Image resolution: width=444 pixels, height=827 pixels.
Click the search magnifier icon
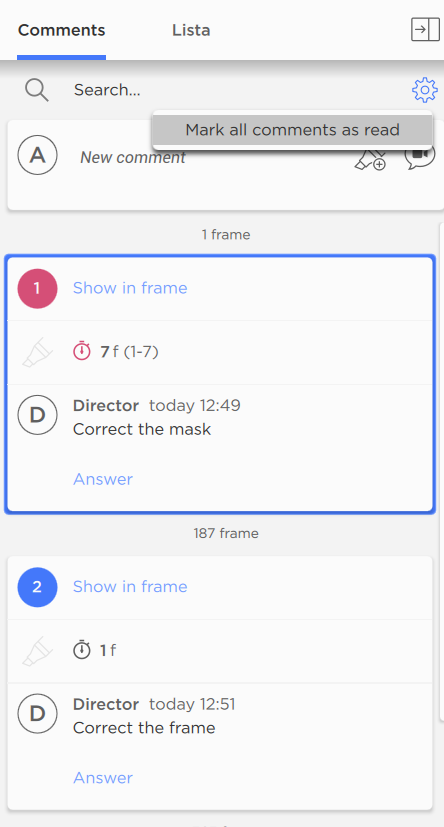[37, 90]
